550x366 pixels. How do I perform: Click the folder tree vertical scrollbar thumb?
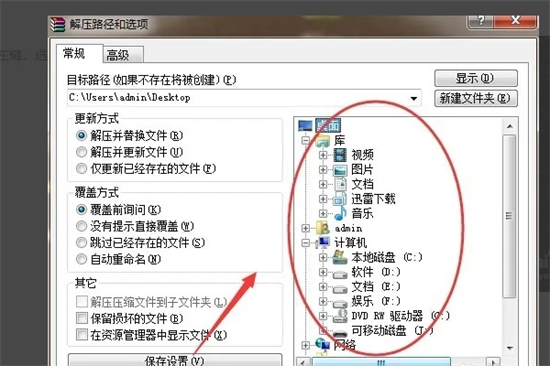point(509,216)
